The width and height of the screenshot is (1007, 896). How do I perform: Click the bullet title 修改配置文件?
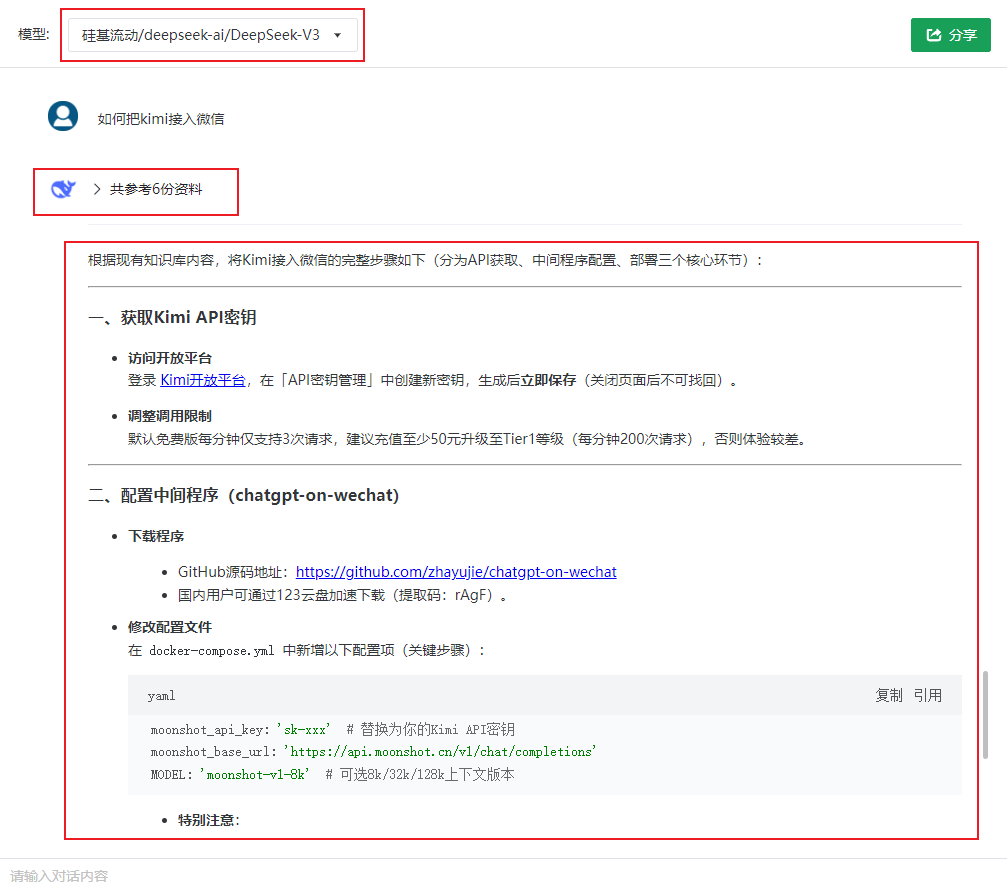170,627
